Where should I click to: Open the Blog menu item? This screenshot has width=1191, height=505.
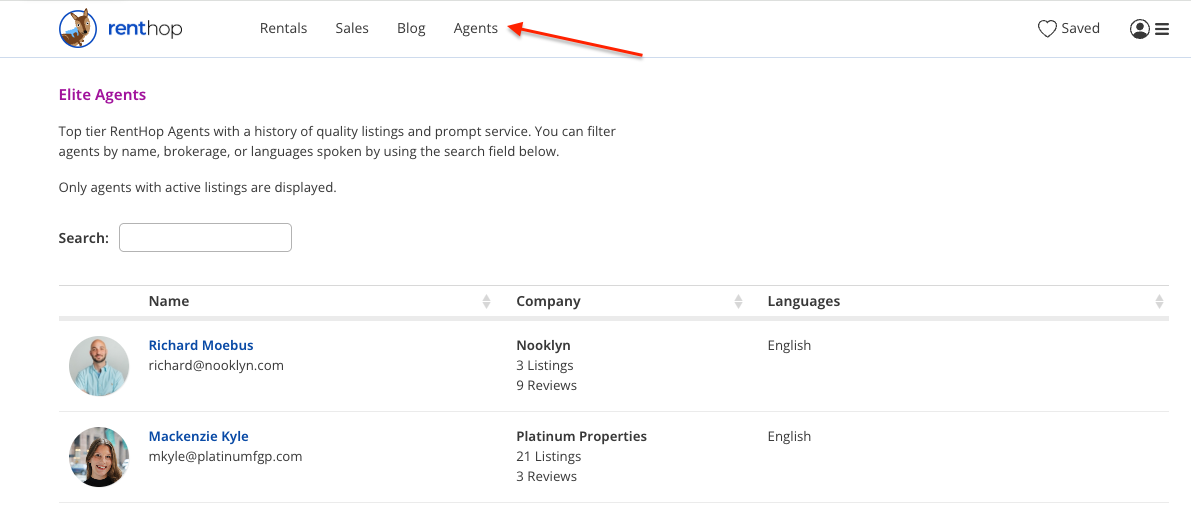coord(411,28)
